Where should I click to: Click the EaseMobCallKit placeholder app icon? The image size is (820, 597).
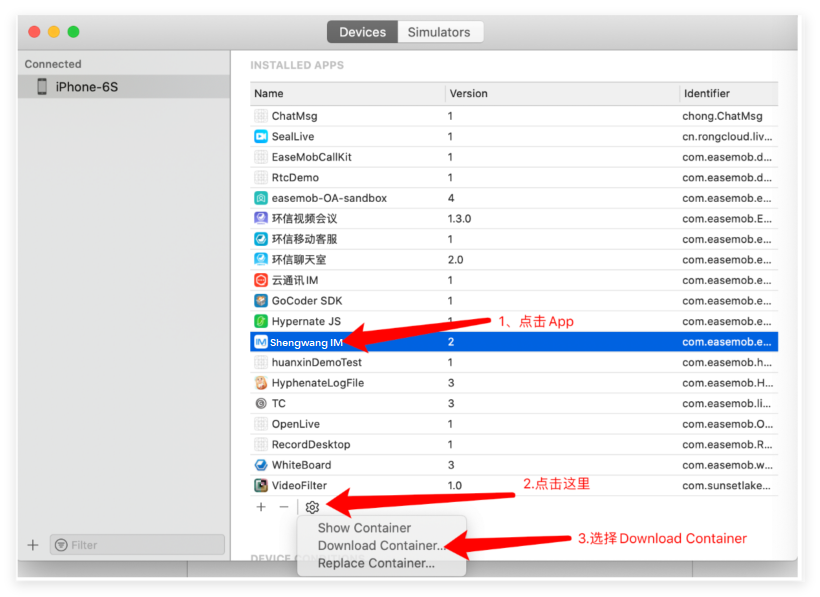click(260, 157)
